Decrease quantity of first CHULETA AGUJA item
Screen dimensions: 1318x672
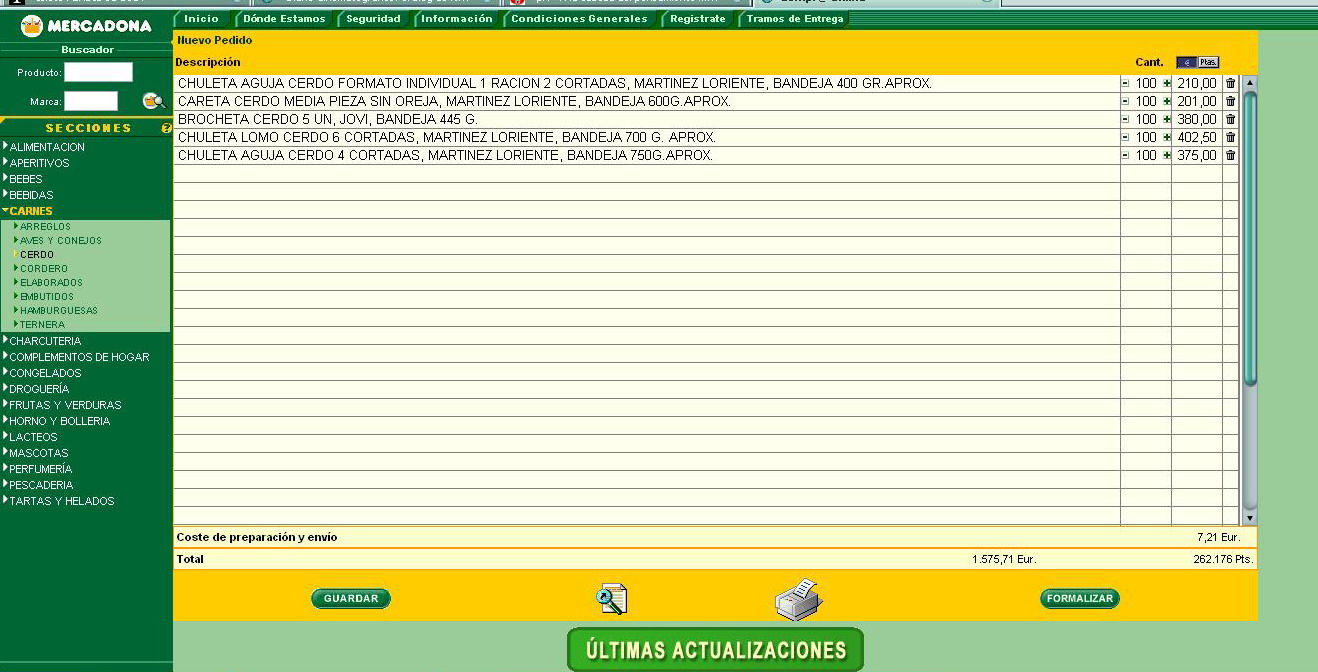1126,83
